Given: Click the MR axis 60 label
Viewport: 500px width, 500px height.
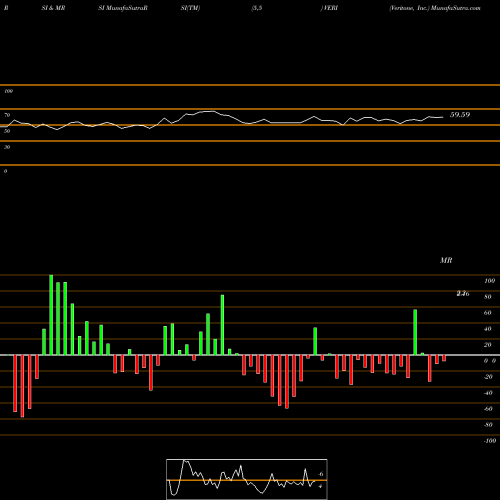Looking at the screenshot, I should (488, 313).
